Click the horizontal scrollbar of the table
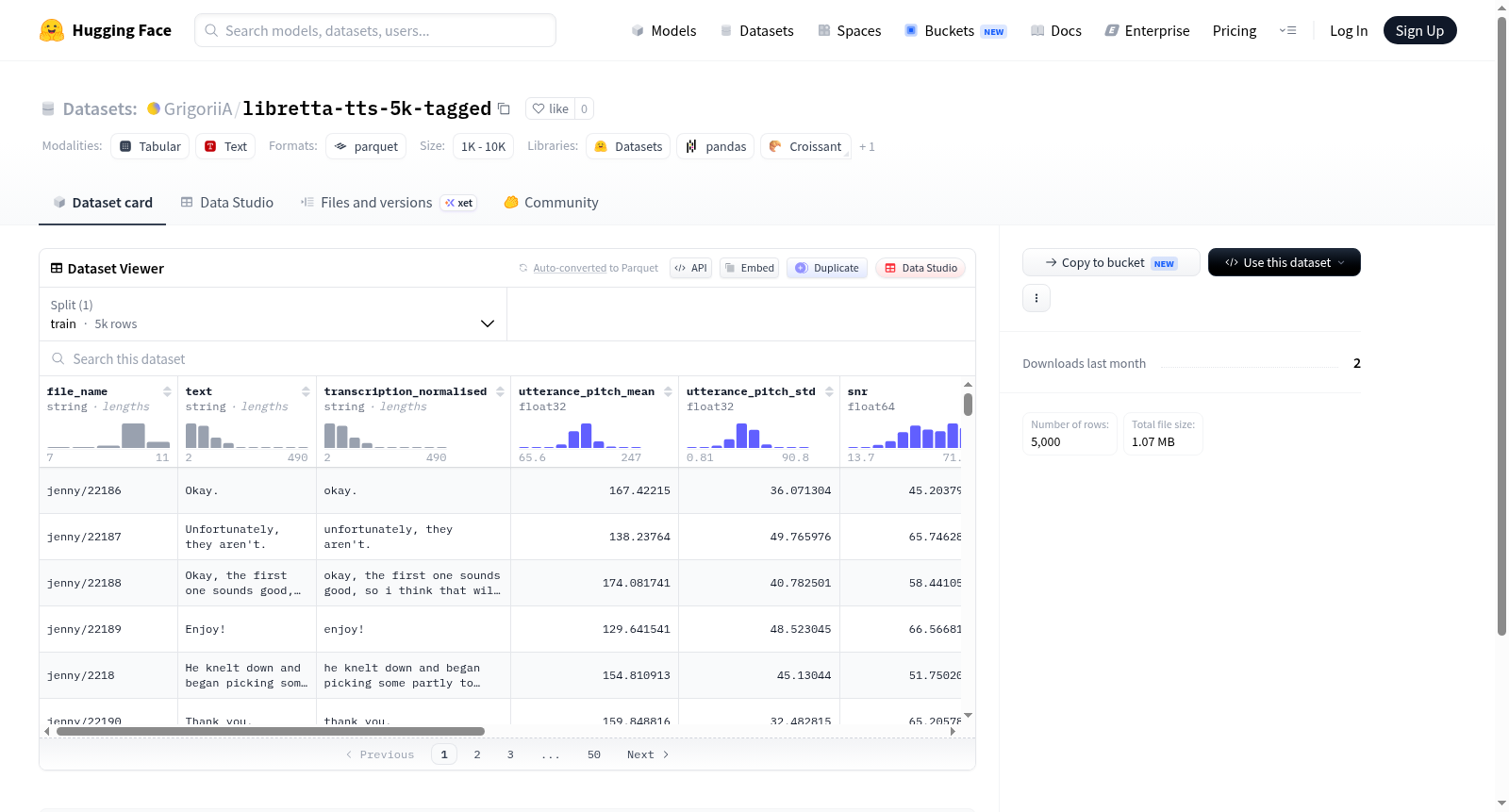 click(x=271, y=731)
